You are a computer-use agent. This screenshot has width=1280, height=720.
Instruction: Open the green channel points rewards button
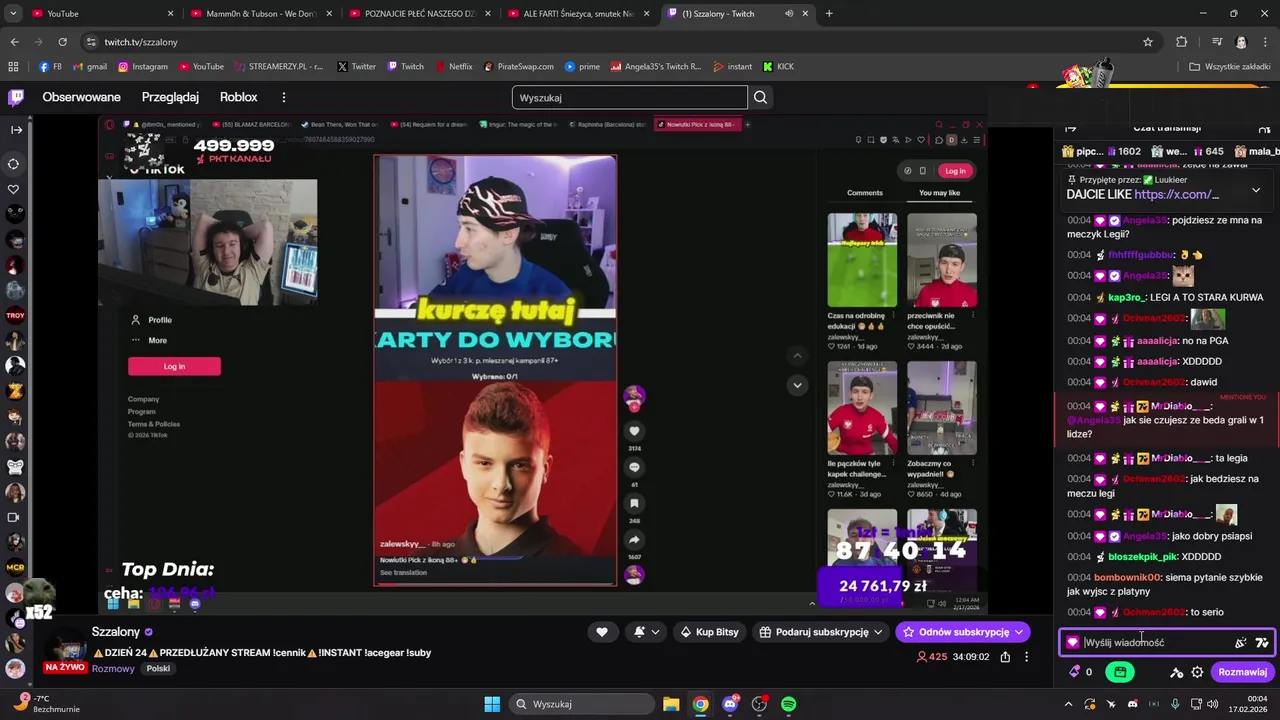[x=1120, y=672]
